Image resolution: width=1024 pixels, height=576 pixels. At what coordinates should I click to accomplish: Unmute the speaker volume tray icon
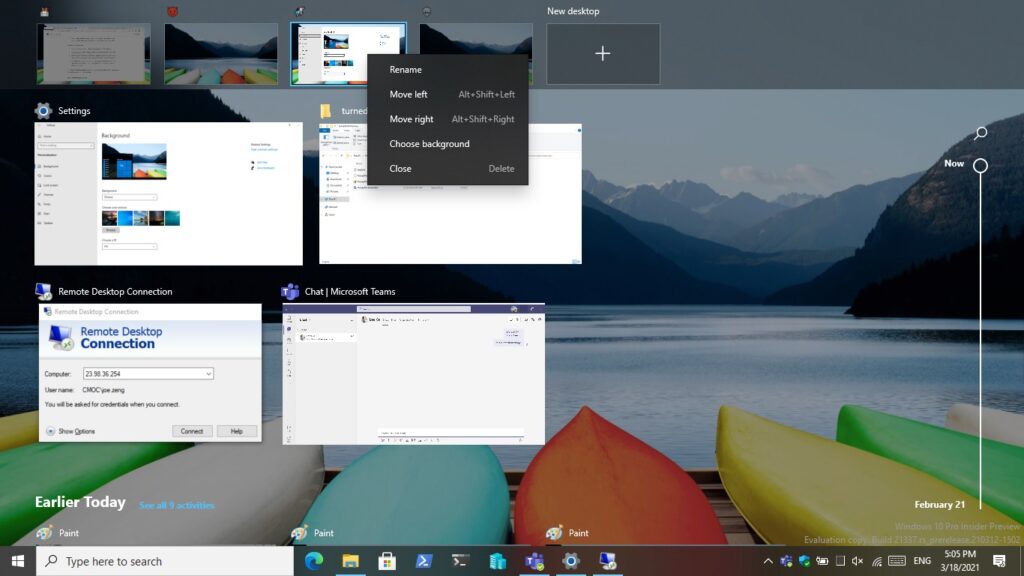point(857,561)
